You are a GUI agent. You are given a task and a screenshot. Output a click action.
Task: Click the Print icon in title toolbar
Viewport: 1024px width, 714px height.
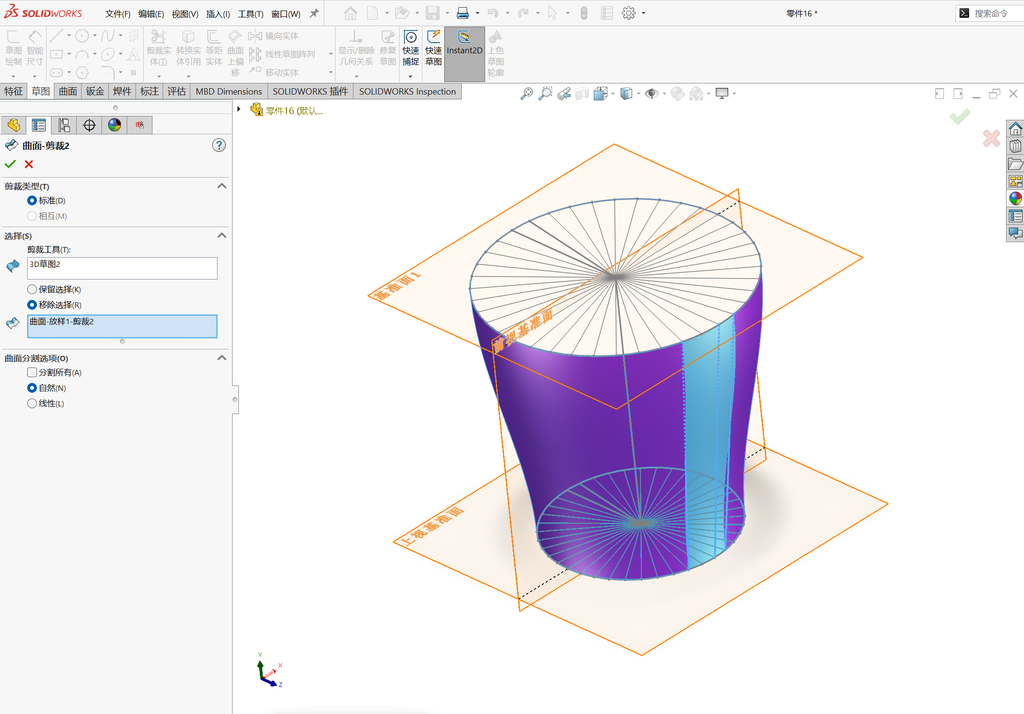point(463,13)
